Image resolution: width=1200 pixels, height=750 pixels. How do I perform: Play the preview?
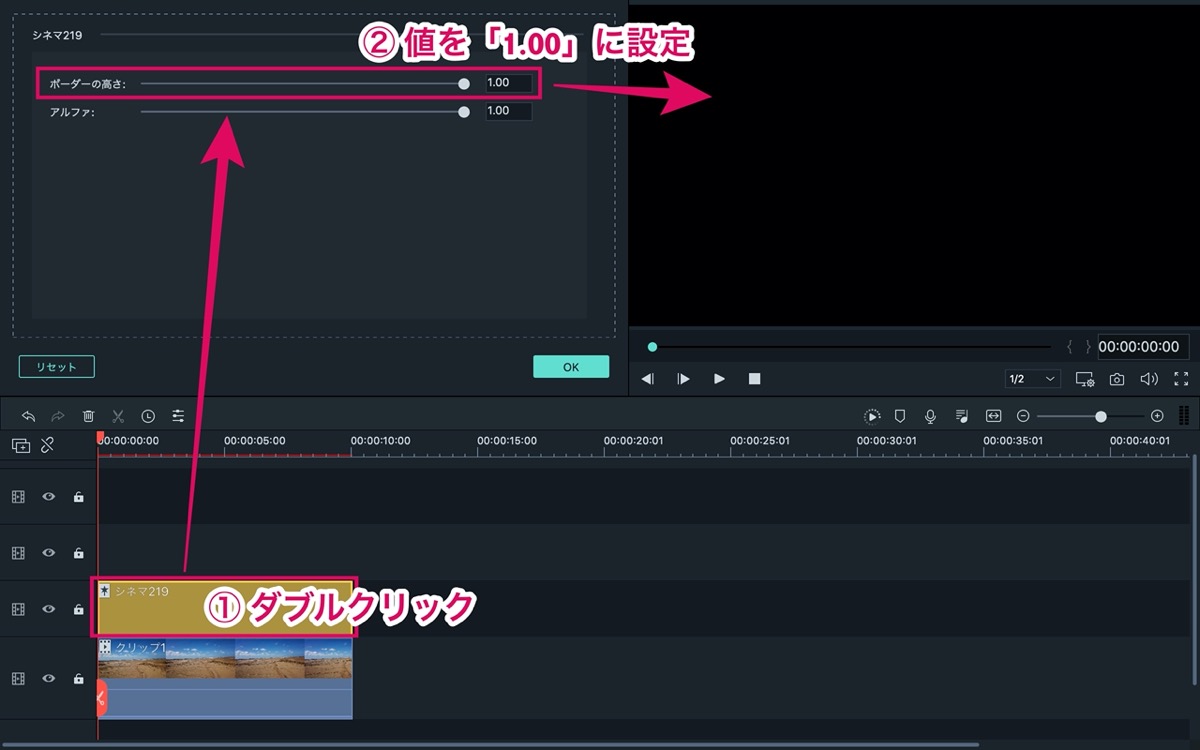click(719, 379)
